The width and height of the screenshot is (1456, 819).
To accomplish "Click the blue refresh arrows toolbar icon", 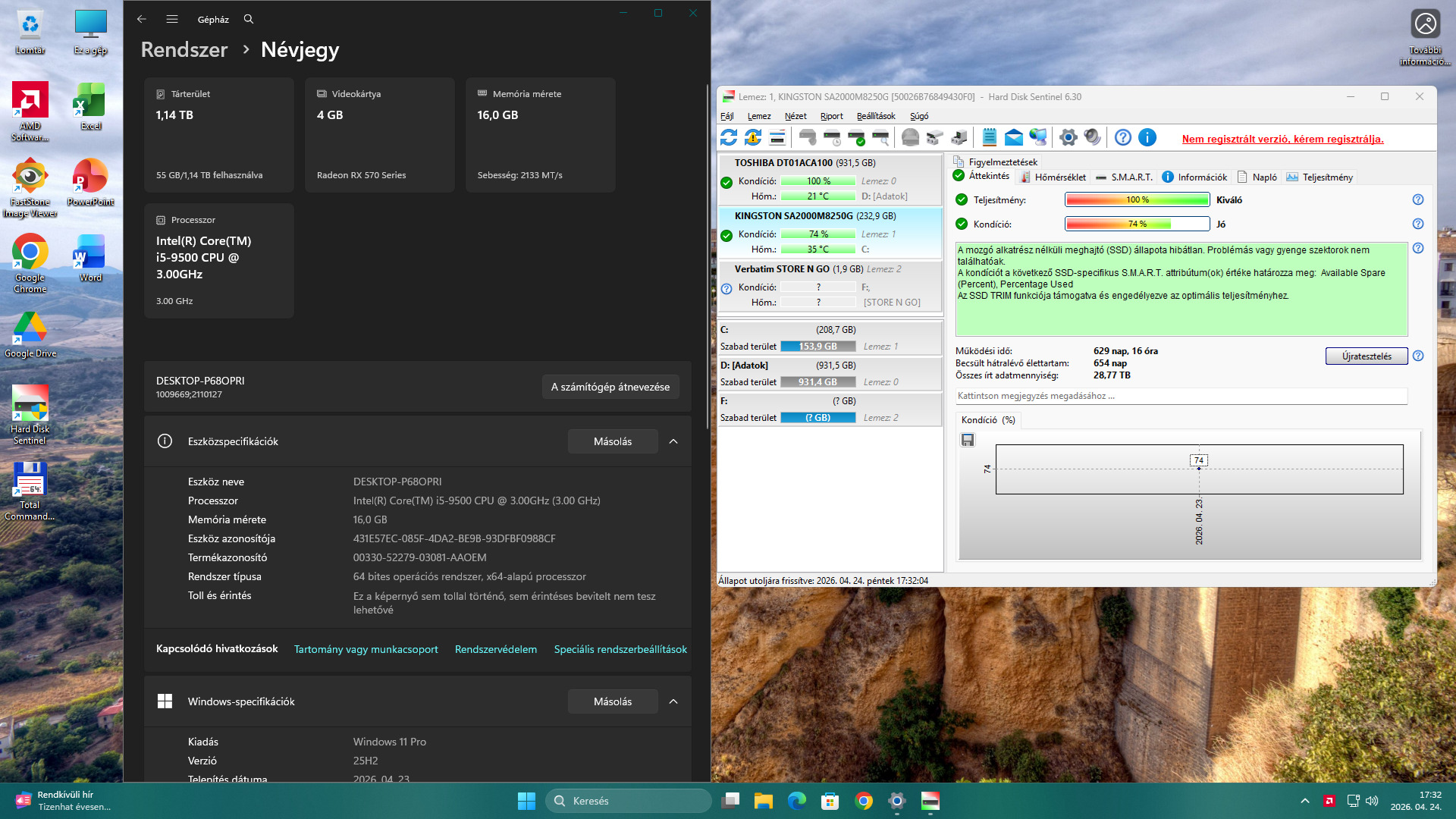I will [x=728, y=137].
